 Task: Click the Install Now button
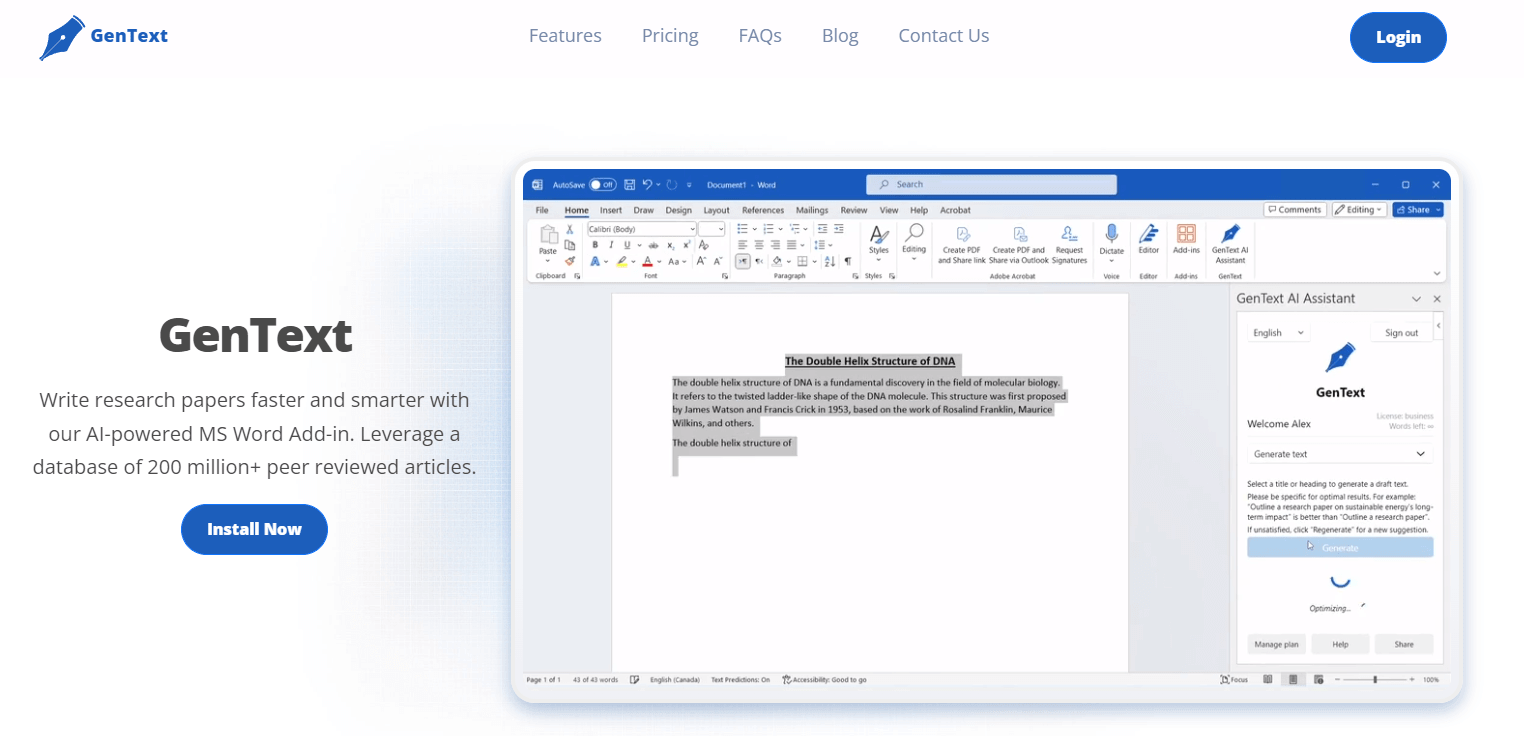(x=254, y=529)
